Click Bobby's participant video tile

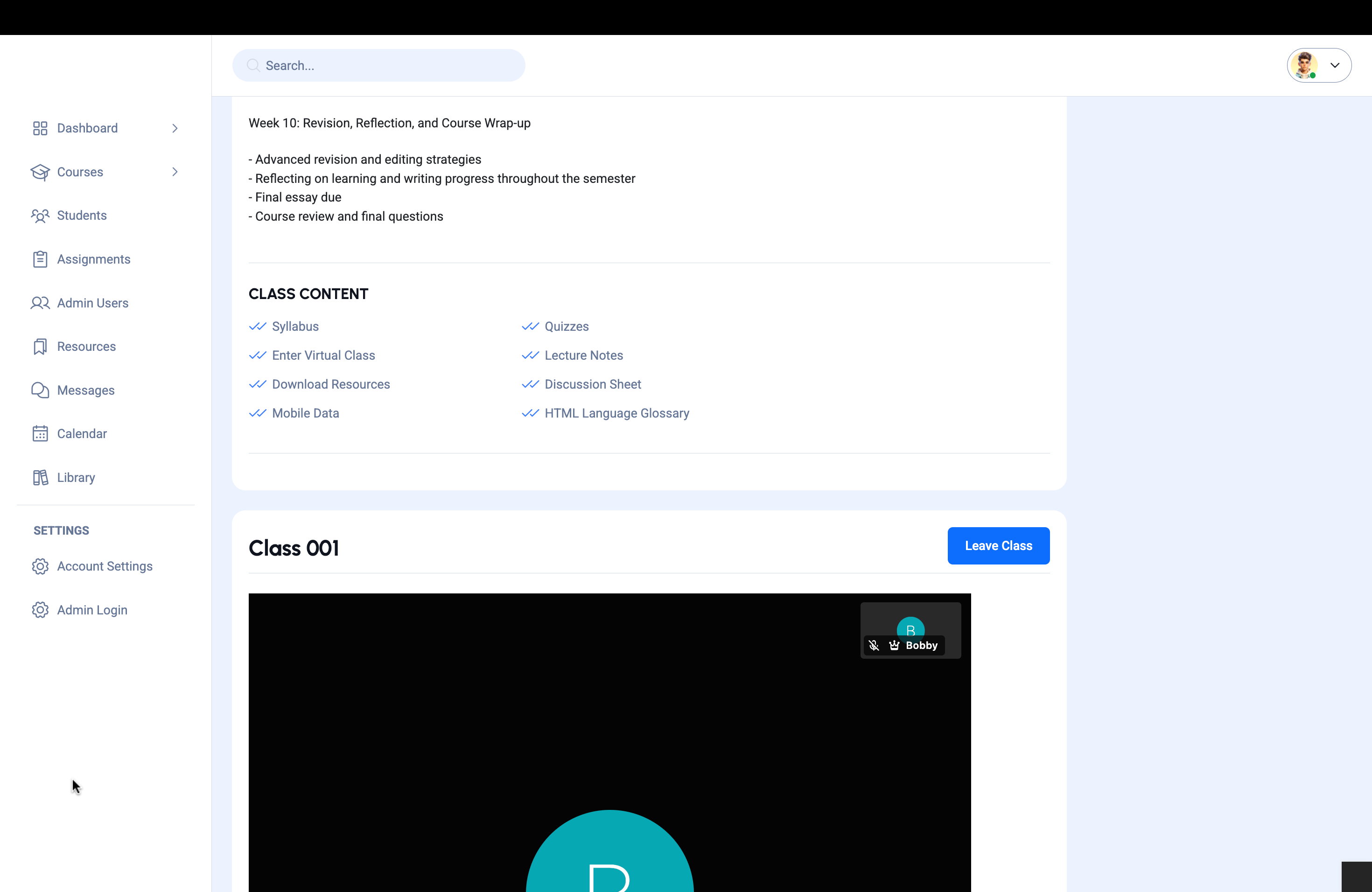910,630
